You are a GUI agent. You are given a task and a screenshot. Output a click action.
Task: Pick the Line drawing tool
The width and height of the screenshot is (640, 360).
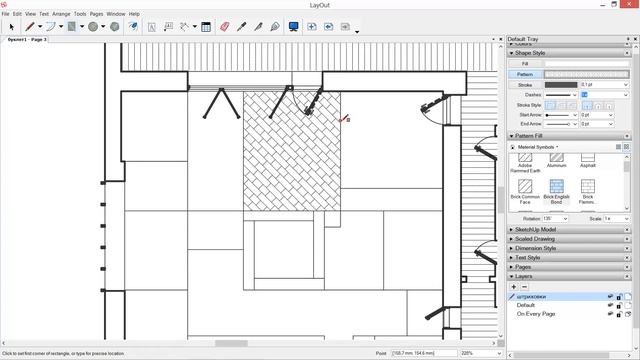pyautogui.click(x=29, y=27)
